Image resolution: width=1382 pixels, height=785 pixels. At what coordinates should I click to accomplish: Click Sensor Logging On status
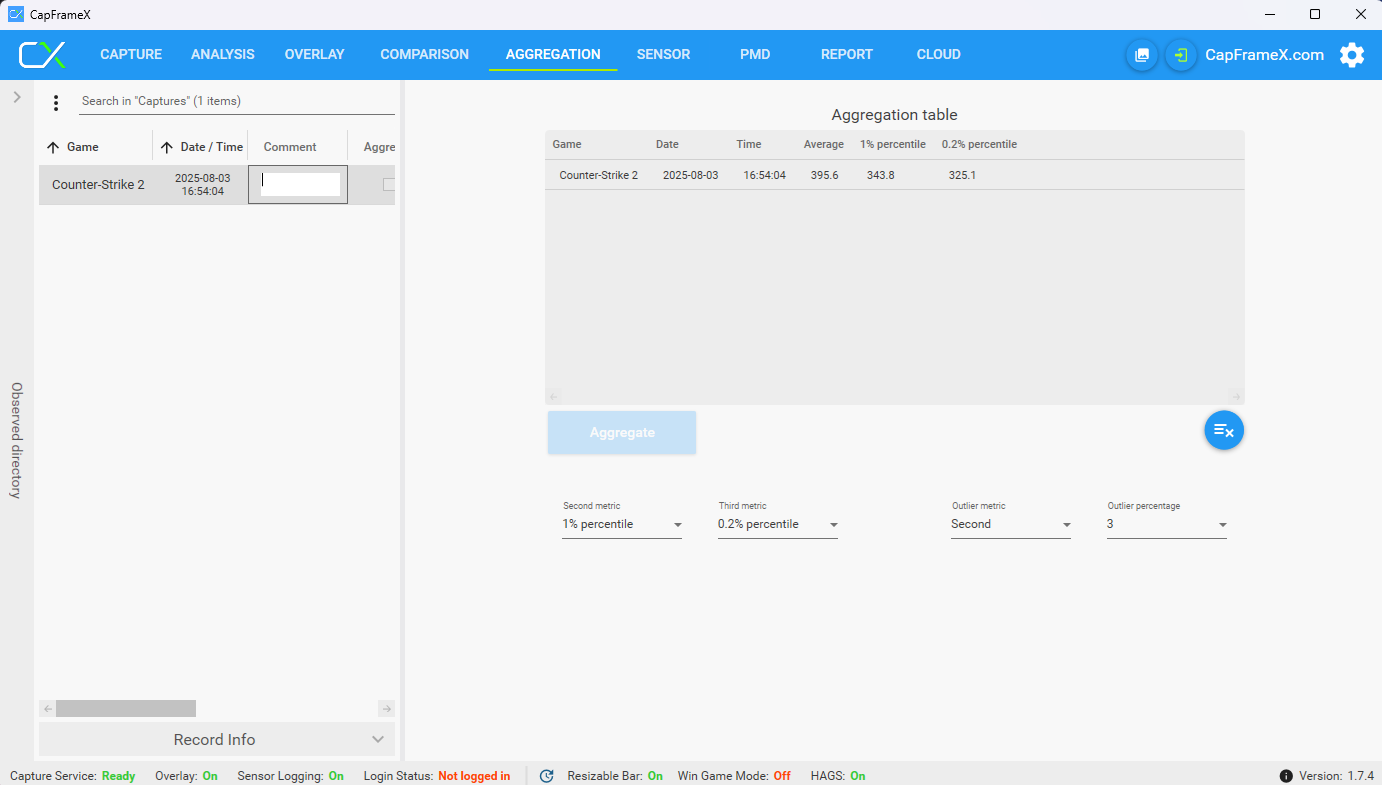click(290, 776)
